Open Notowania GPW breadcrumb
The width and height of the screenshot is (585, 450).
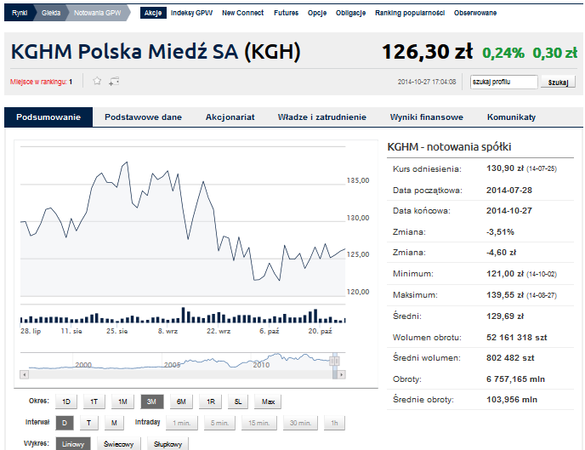point(97,13)
